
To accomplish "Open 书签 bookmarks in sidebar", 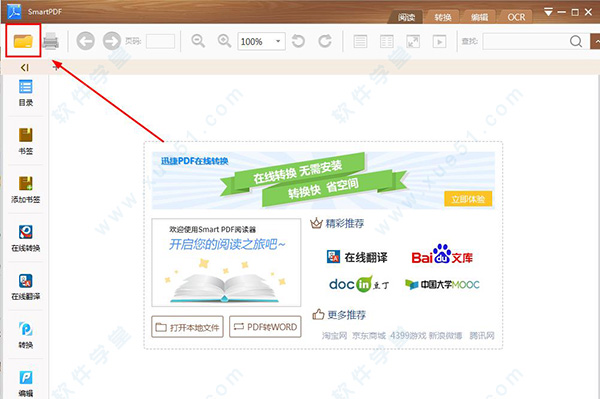I will 26,141.
